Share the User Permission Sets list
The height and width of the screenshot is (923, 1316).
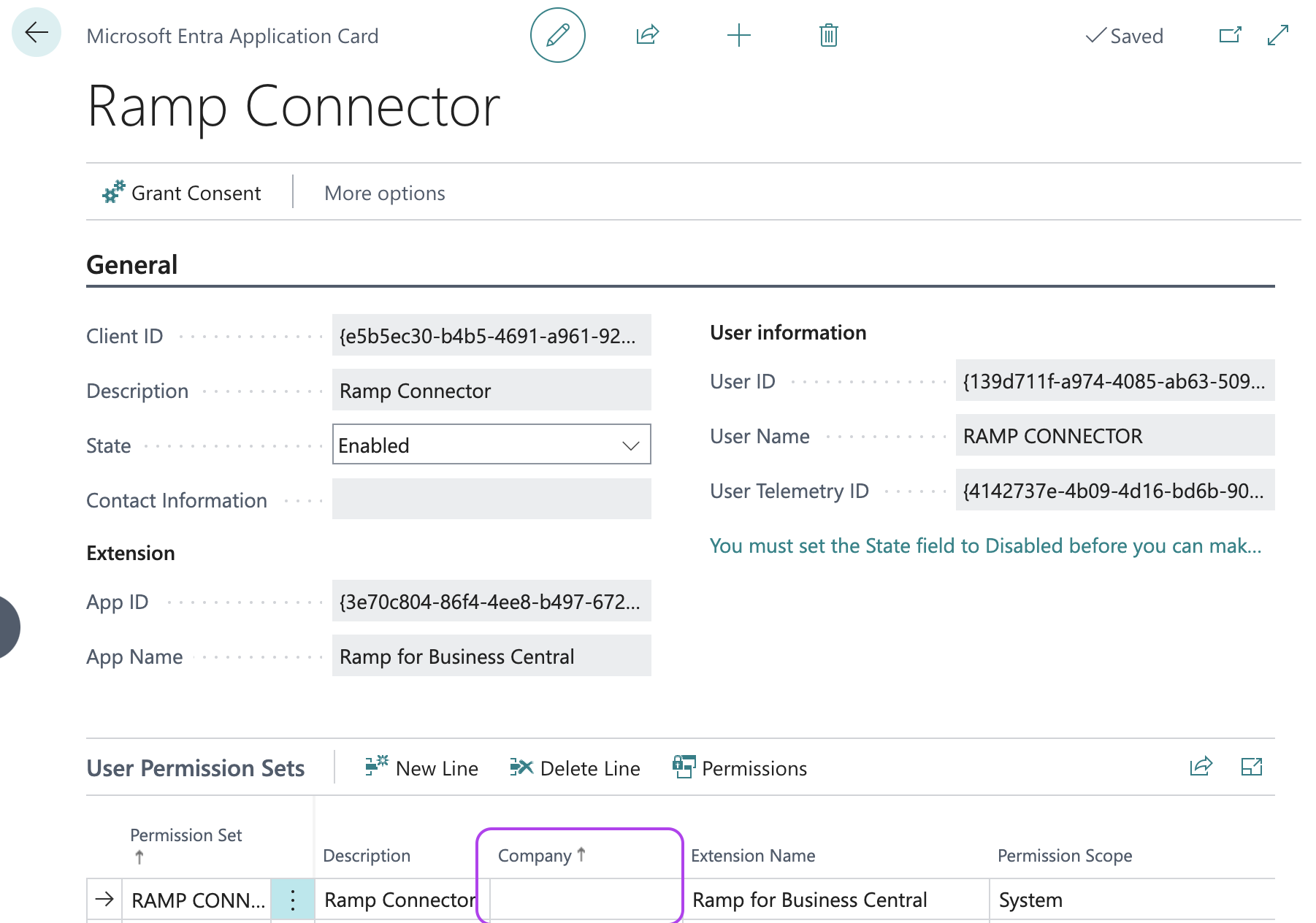coord(1201,766)
